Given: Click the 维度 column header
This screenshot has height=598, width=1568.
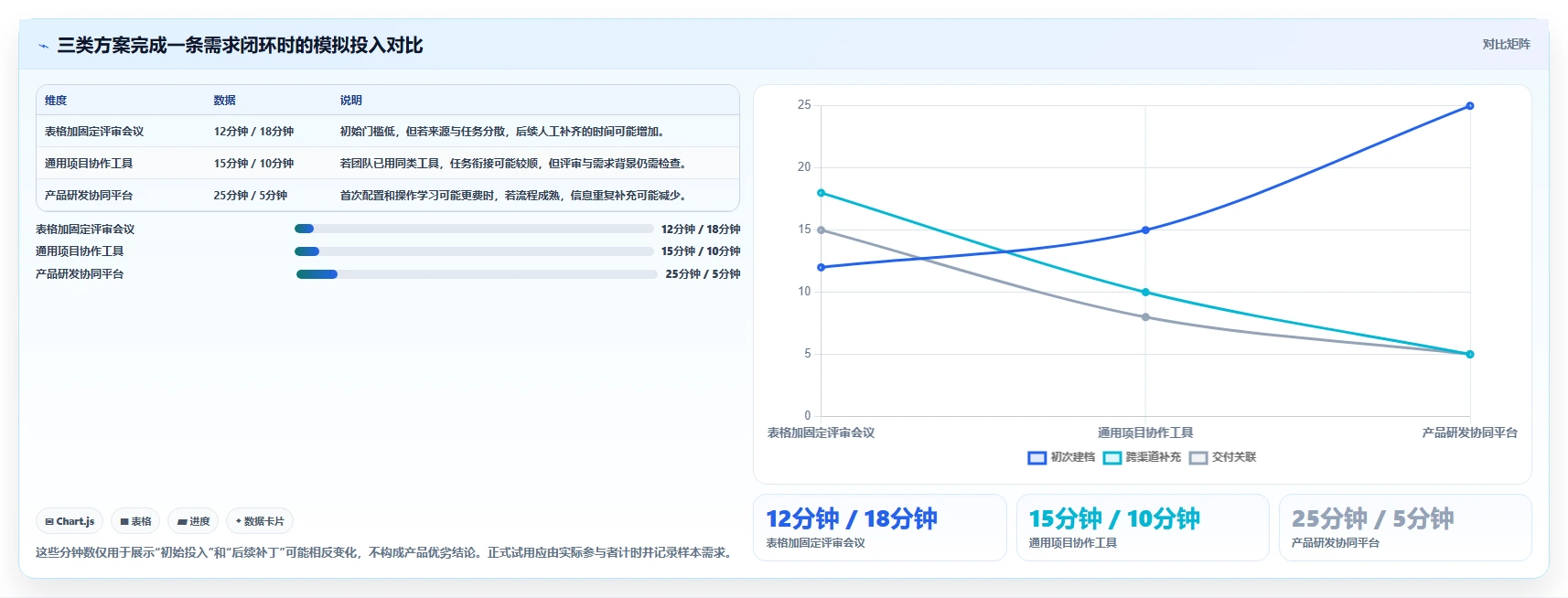Looking at the screenshot, I should (56, 101).
